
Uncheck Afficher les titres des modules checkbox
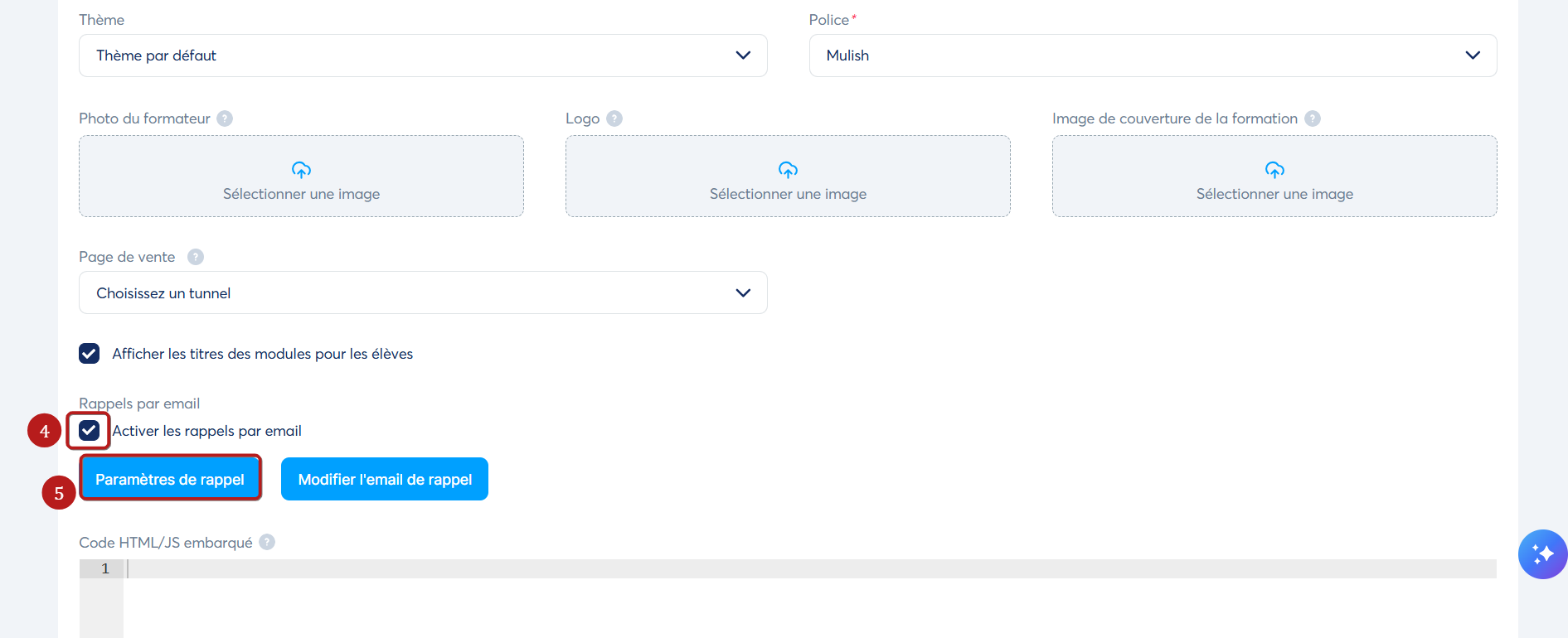90,354
